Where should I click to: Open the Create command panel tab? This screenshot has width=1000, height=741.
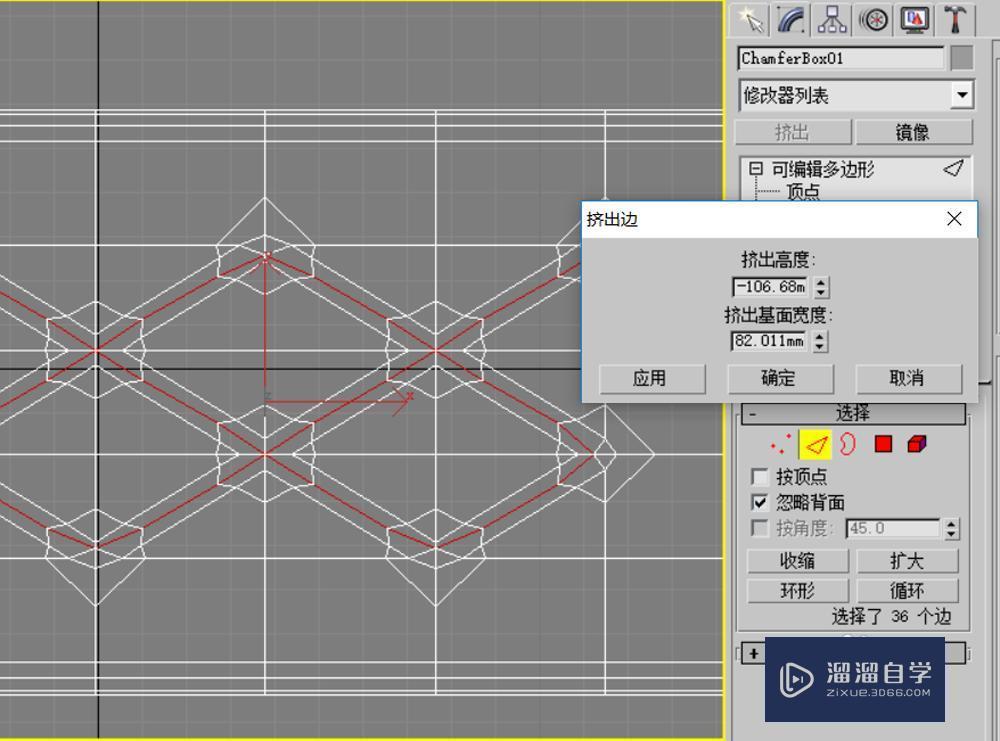(x=751, y=20)
